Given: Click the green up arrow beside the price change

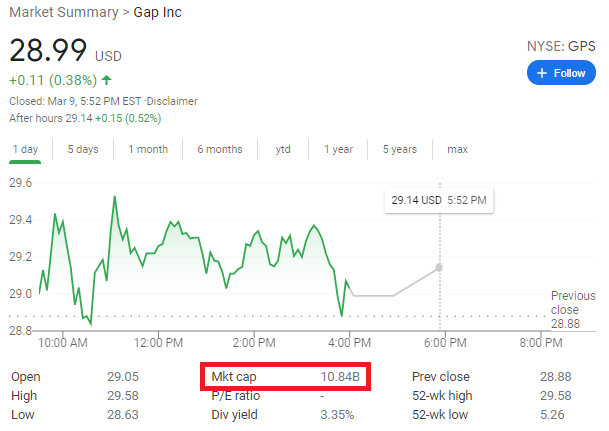Looking at the screenshot, I should point(106,80).
